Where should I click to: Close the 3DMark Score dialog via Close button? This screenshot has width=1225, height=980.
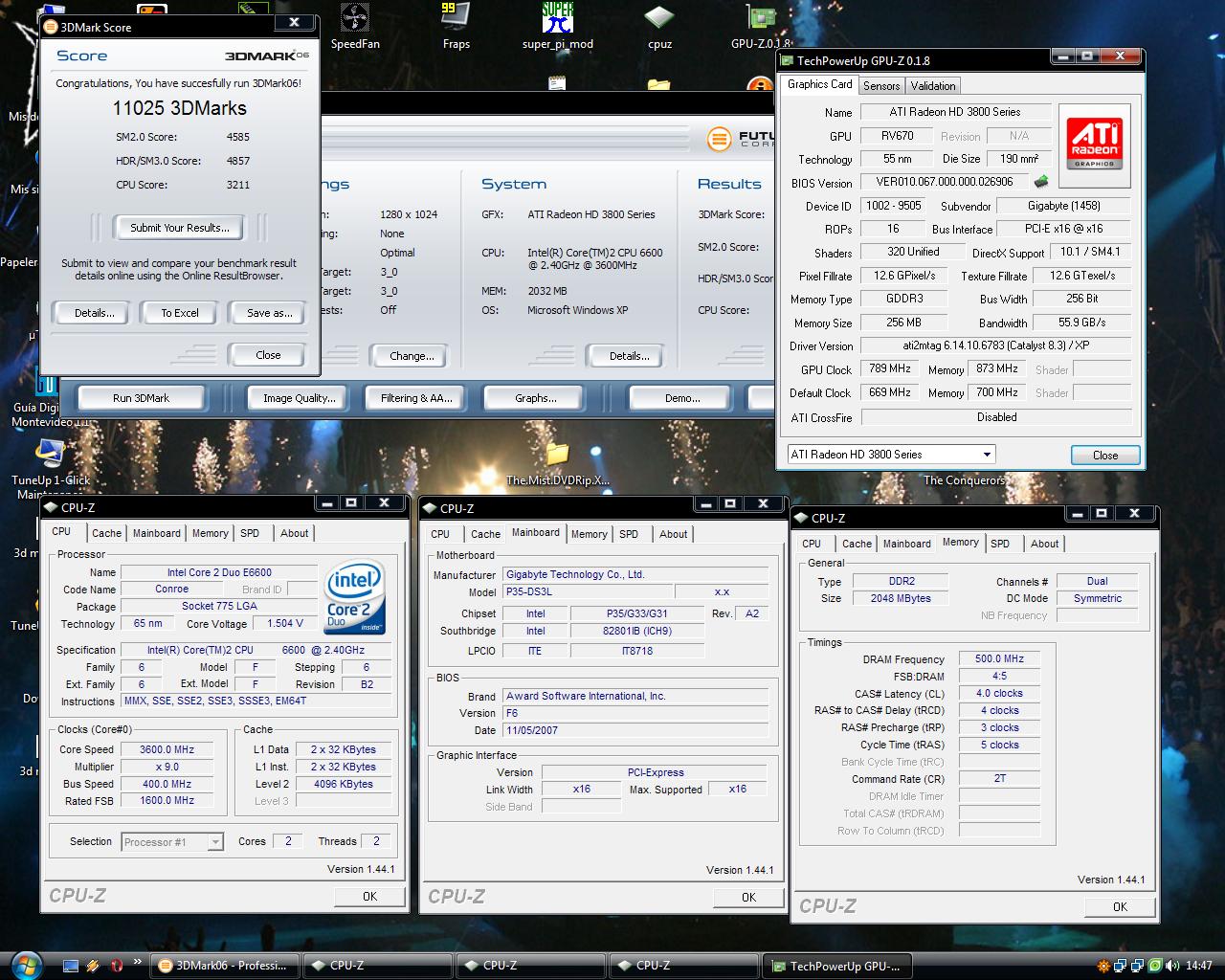pos(268,355)
